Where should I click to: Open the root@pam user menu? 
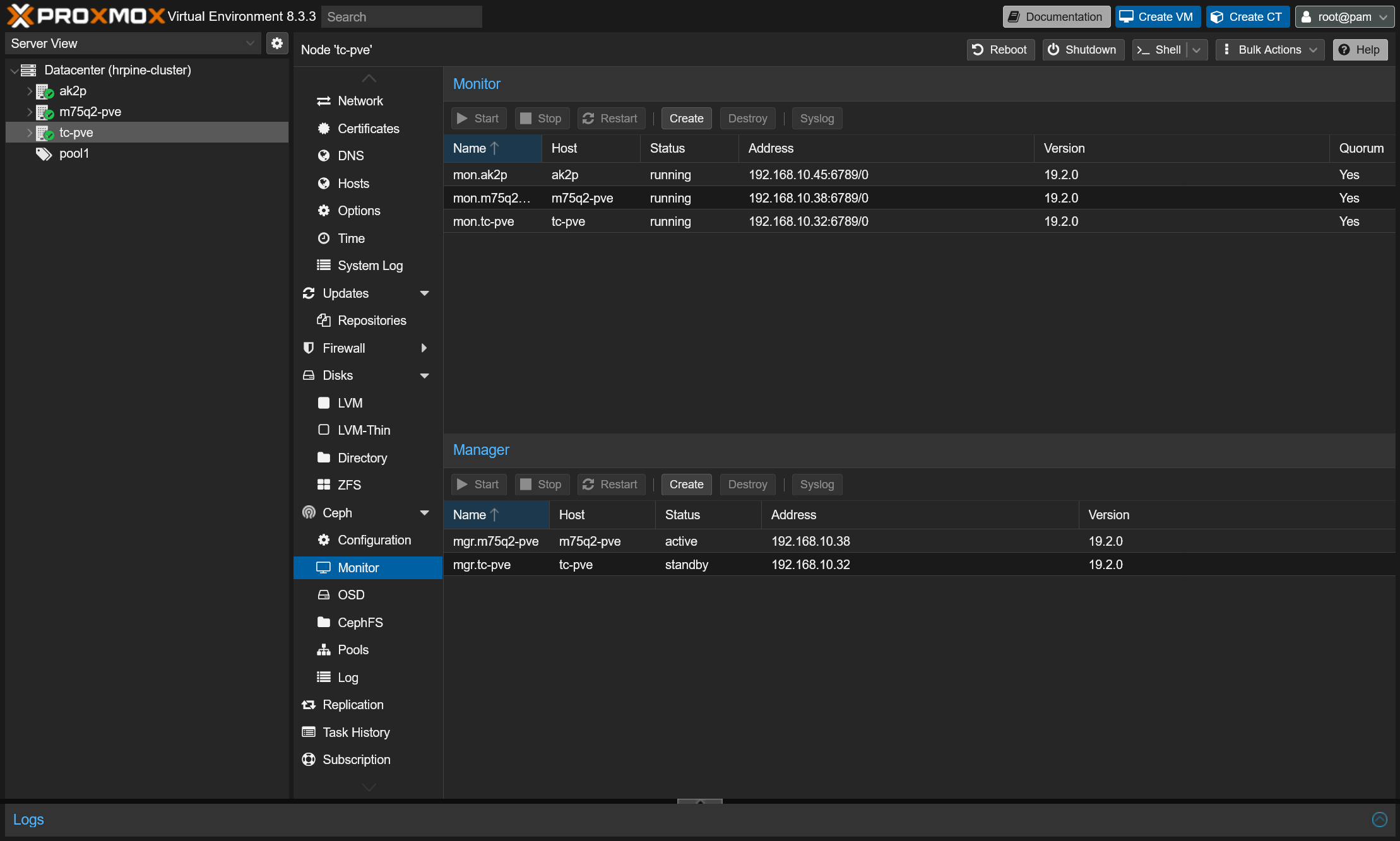pyautogui.click(x=1344, y=17)
